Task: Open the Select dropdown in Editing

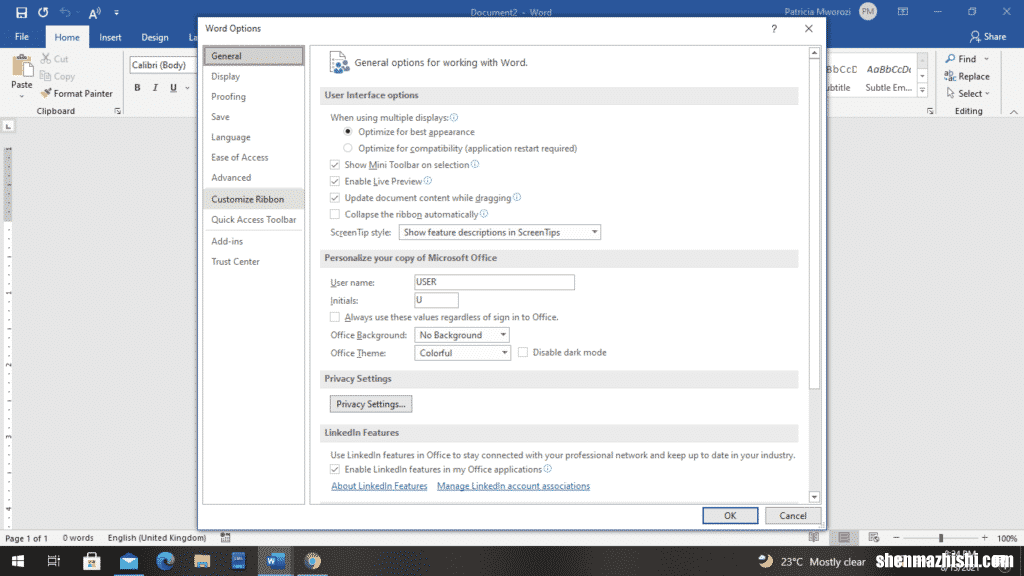Action: (x=968, y=93)
